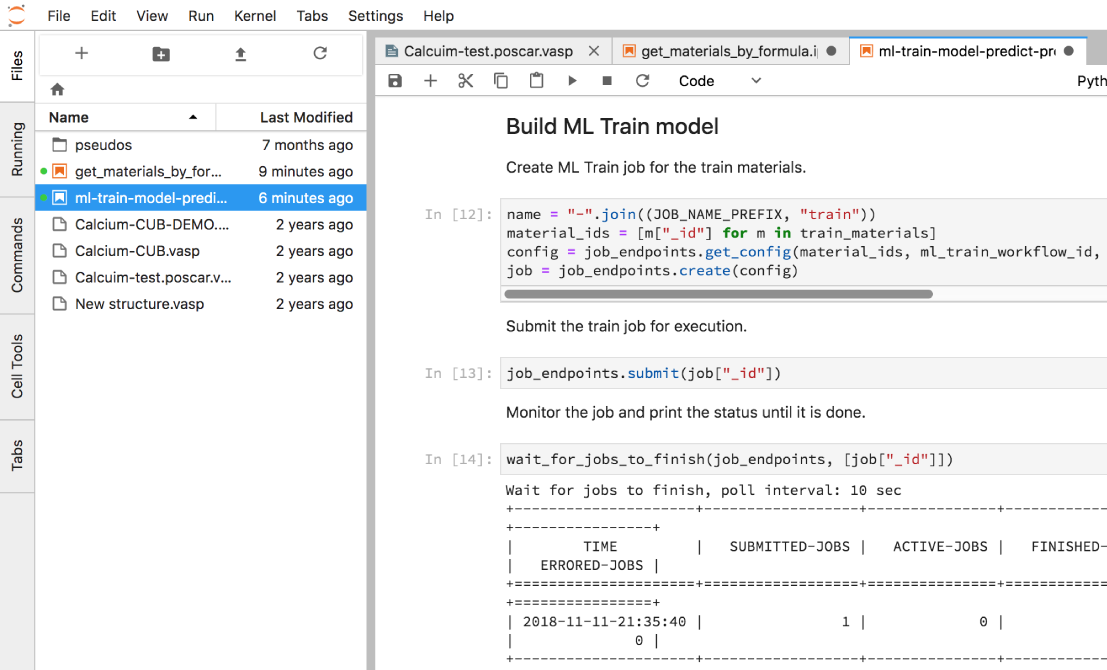Open the Edit menu
This screenshot has height=670, width=1107.
tap(103, 16)
